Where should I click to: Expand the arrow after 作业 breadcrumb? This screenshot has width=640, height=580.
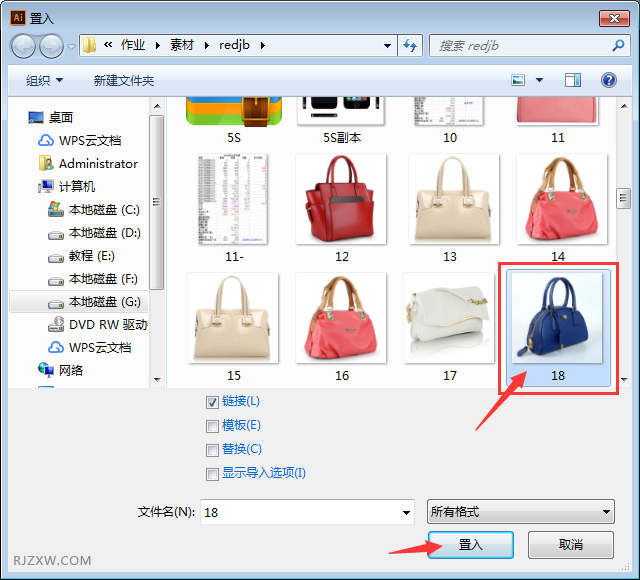(x=158, y=45)
